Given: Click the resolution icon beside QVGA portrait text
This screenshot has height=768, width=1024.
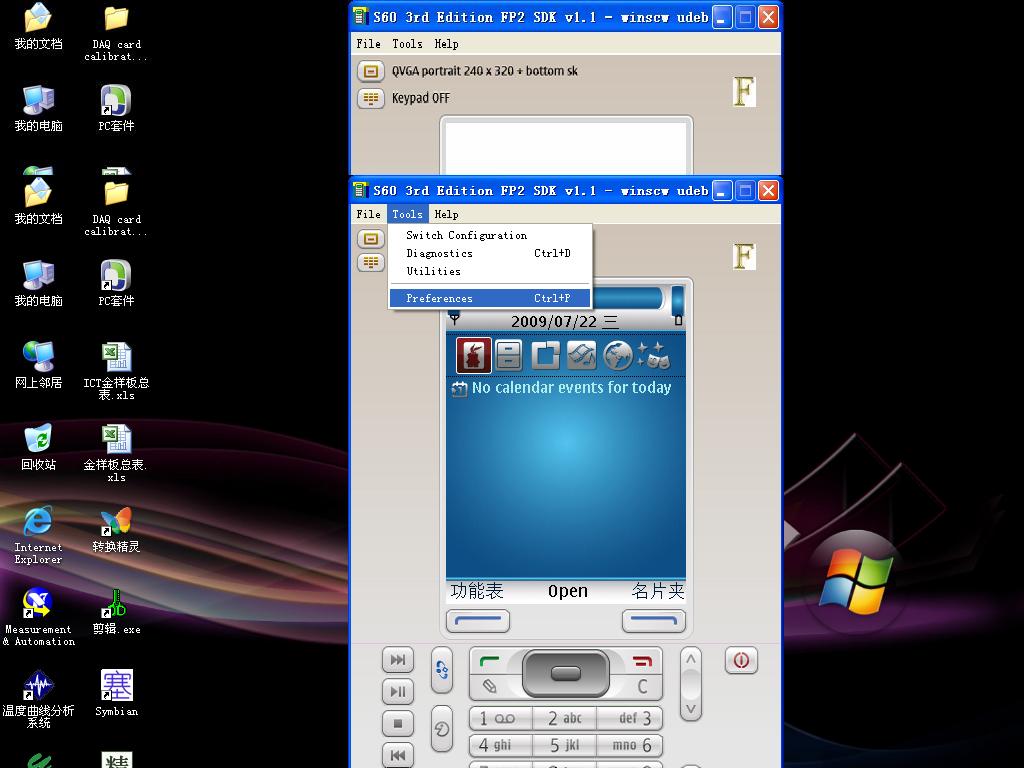Looking at the screenshot, I should pos(371,71).
